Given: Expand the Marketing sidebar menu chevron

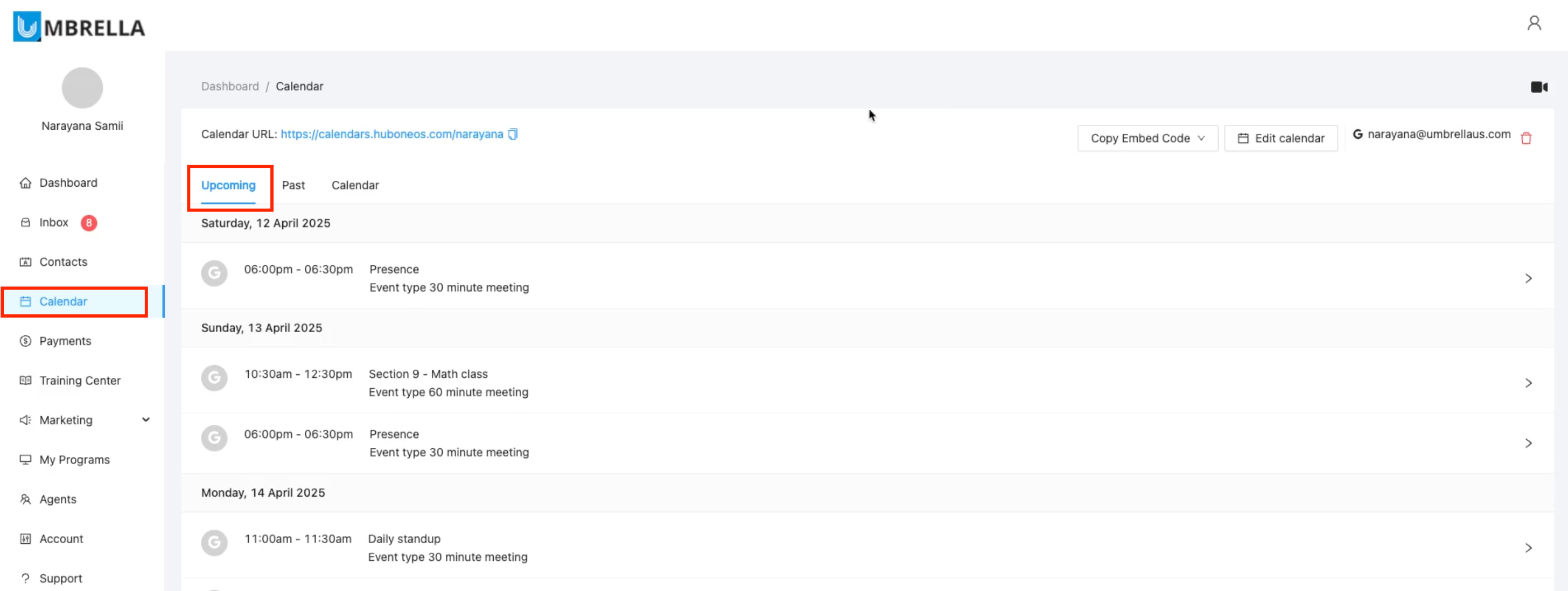Looking at the screenshot, I should click(145, 419).
